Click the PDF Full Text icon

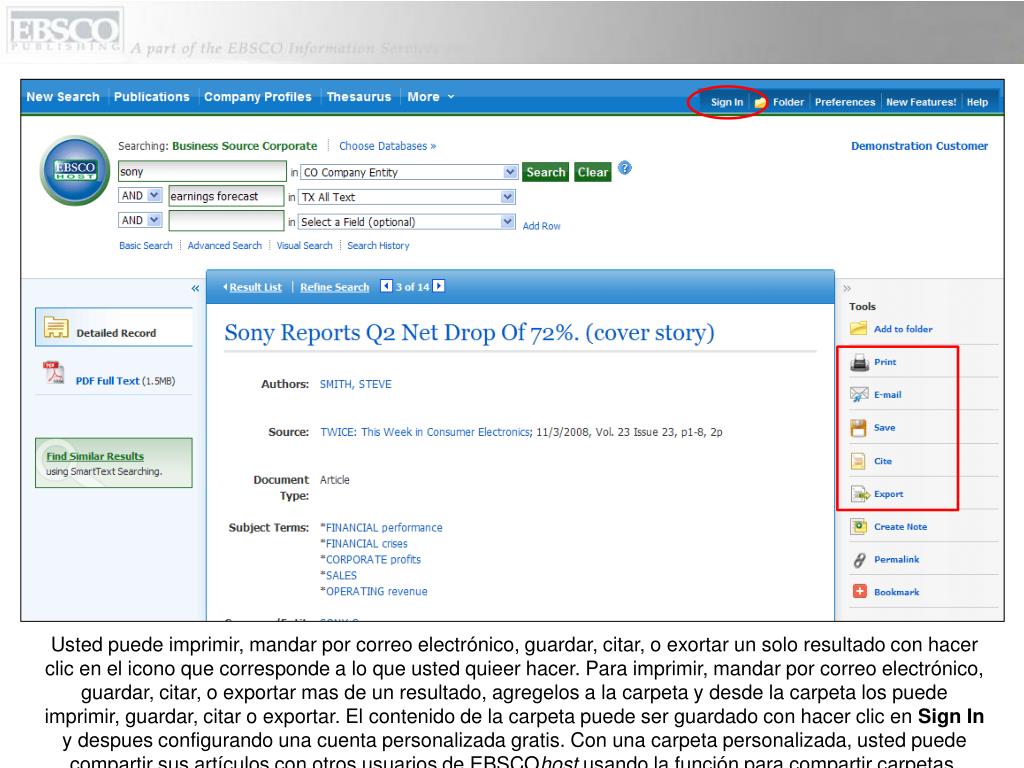pyautogui.click(x=54, y=373)
